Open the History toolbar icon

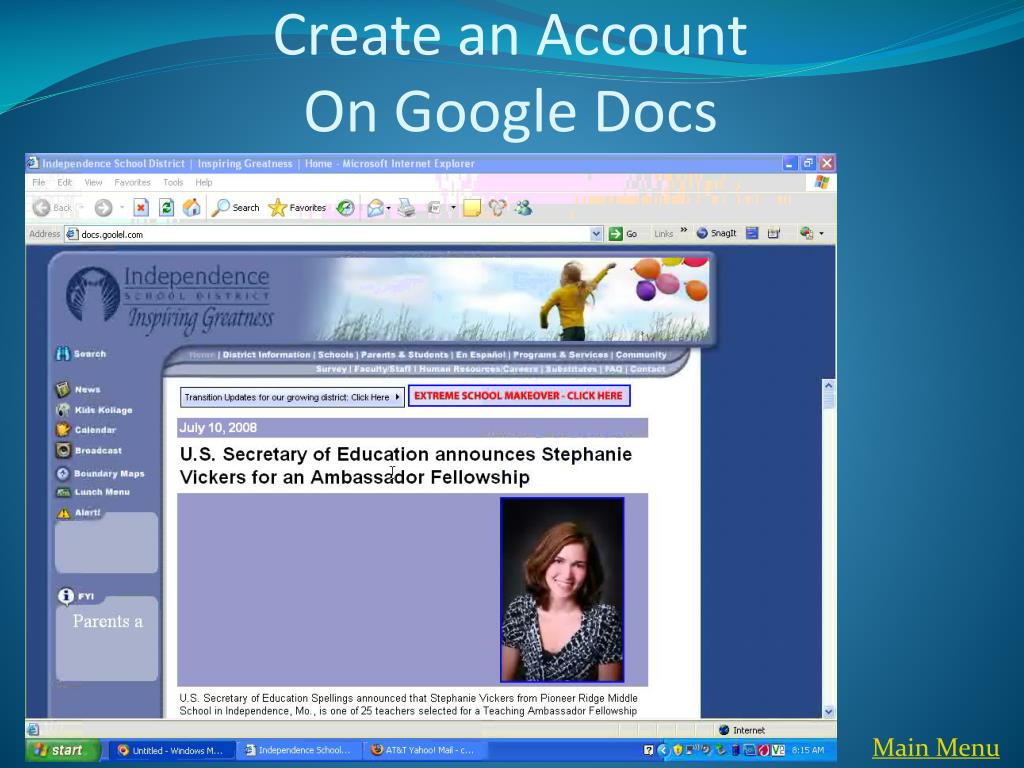[345, 208]
